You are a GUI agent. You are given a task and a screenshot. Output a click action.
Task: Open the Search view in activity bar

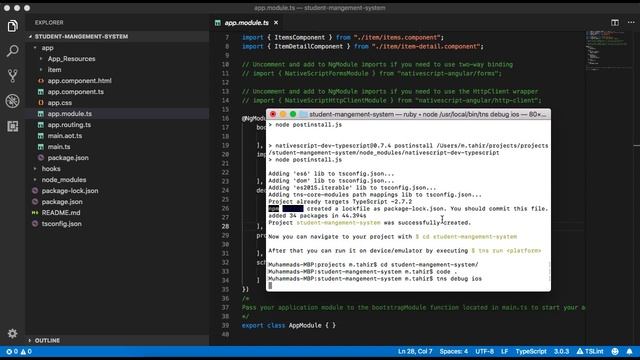tap(13, 51)
